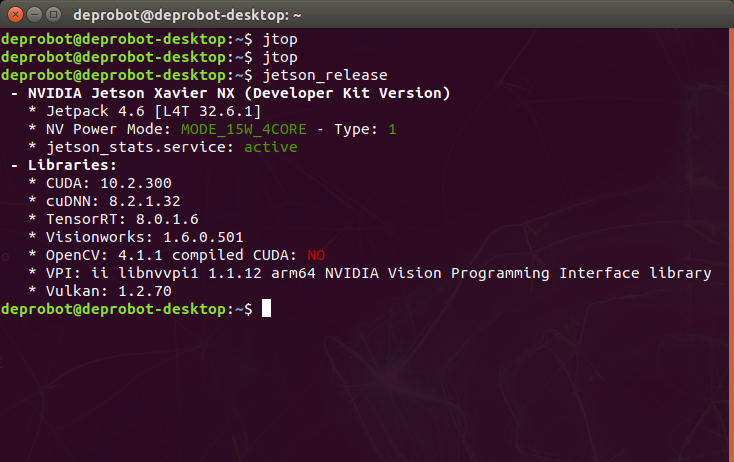Click the window title 'deprobot@deprobot-desktop: ~'
This screenshot has width=734, height=462.
pos(187,15)
